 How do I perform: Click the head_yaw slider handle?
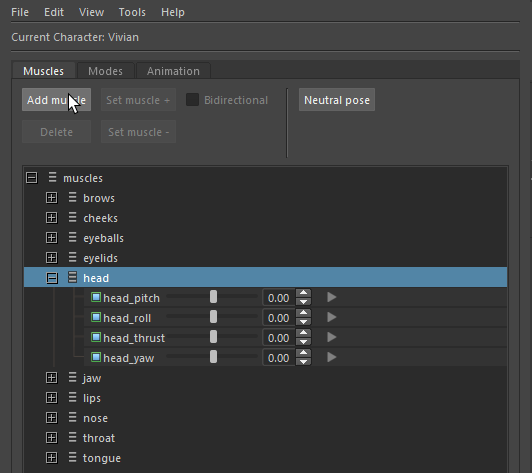pyautogui.click(x=213, y=357)
